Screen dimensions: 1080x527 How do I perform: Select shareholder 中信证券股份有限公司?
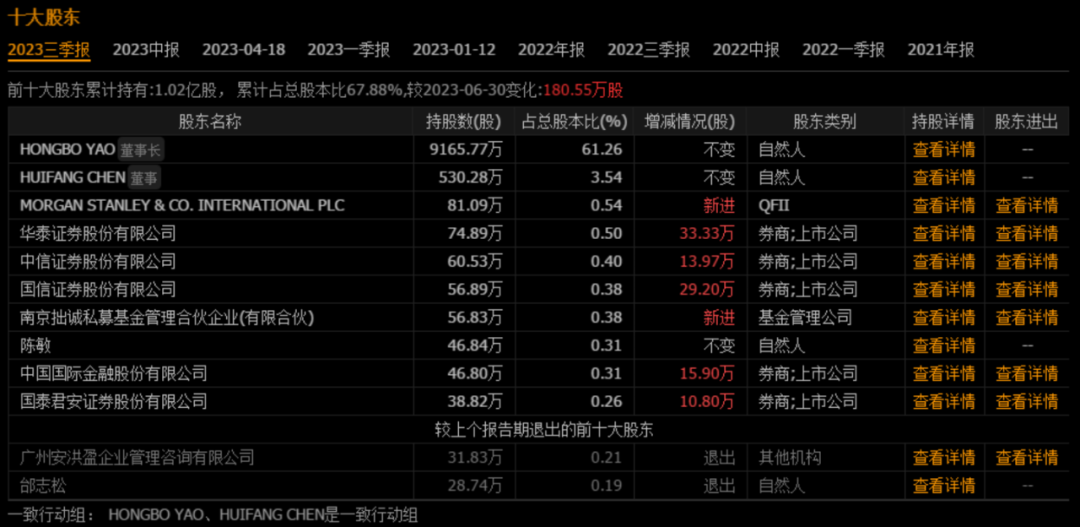coord(98,262)
